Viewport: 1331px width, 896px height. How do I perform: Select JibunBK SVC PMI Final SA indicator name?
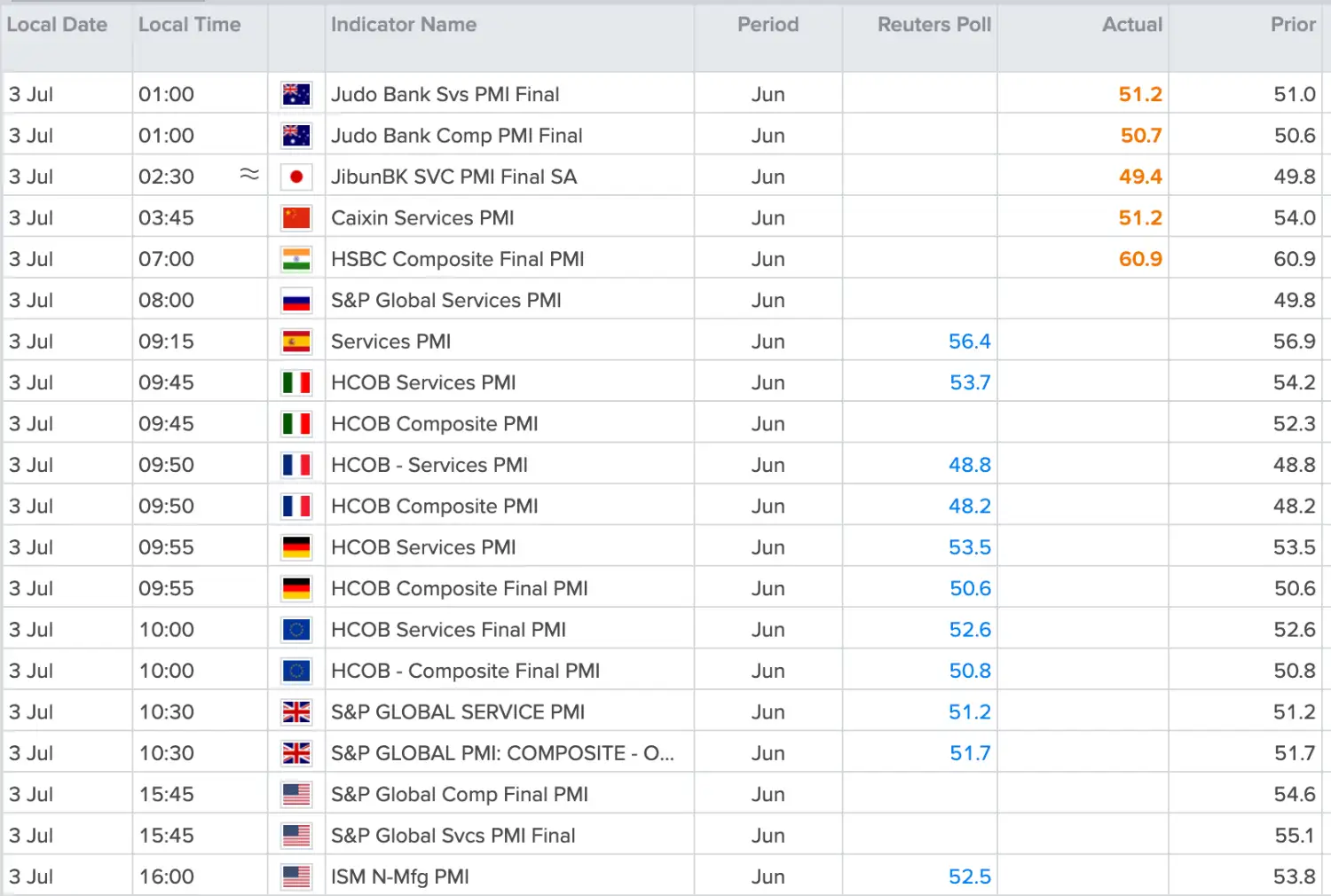point(454,177)
